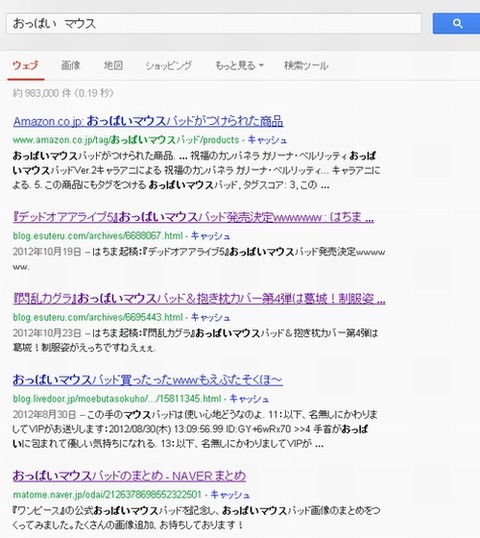The height and width of the screenshot is (538, 480).
Task: Click the search query input field
Action: tap(214, 23)
